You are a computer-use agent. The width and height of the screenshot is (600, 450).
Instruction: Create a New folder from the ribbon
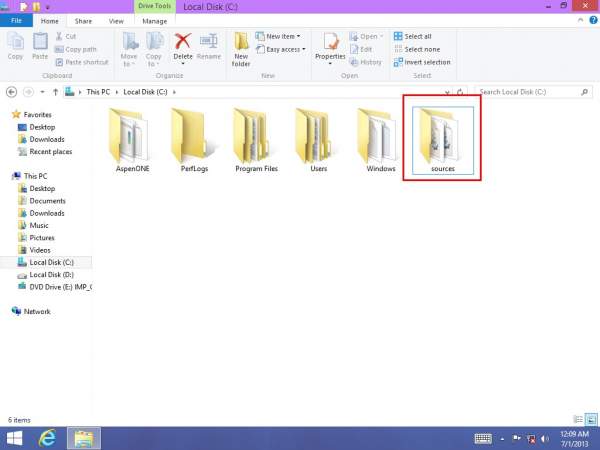[241, 49]
